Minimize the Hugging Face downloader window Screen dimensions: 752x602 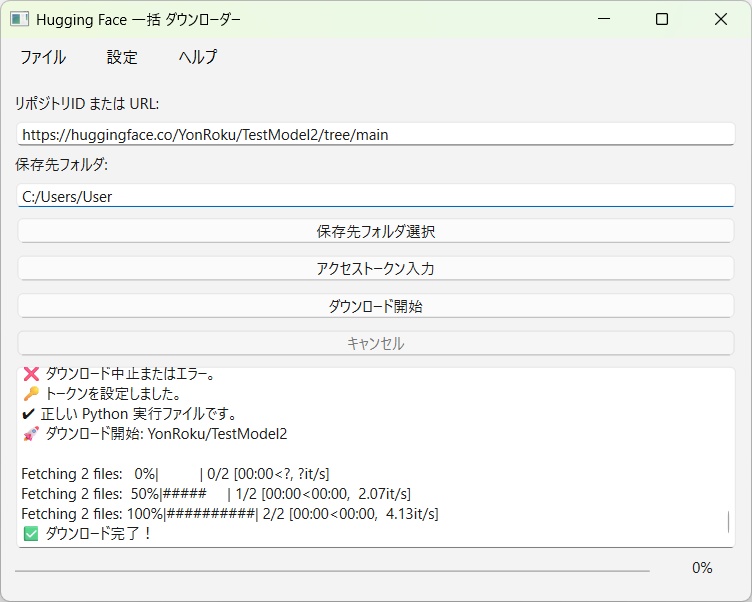tap(604, 19)
